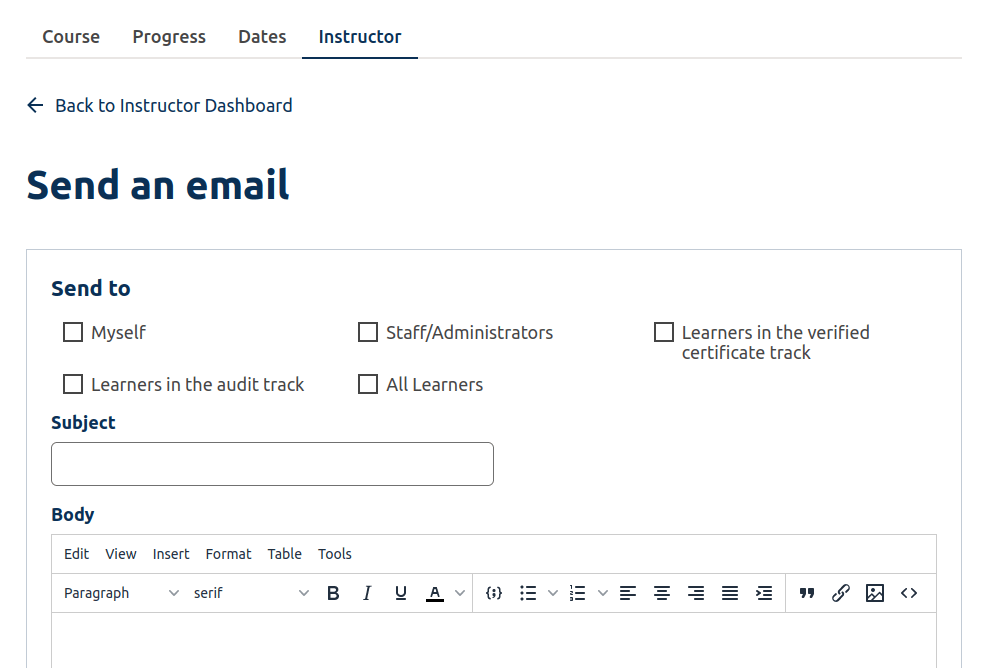Open the serif font family dropdown

(250, 593)
